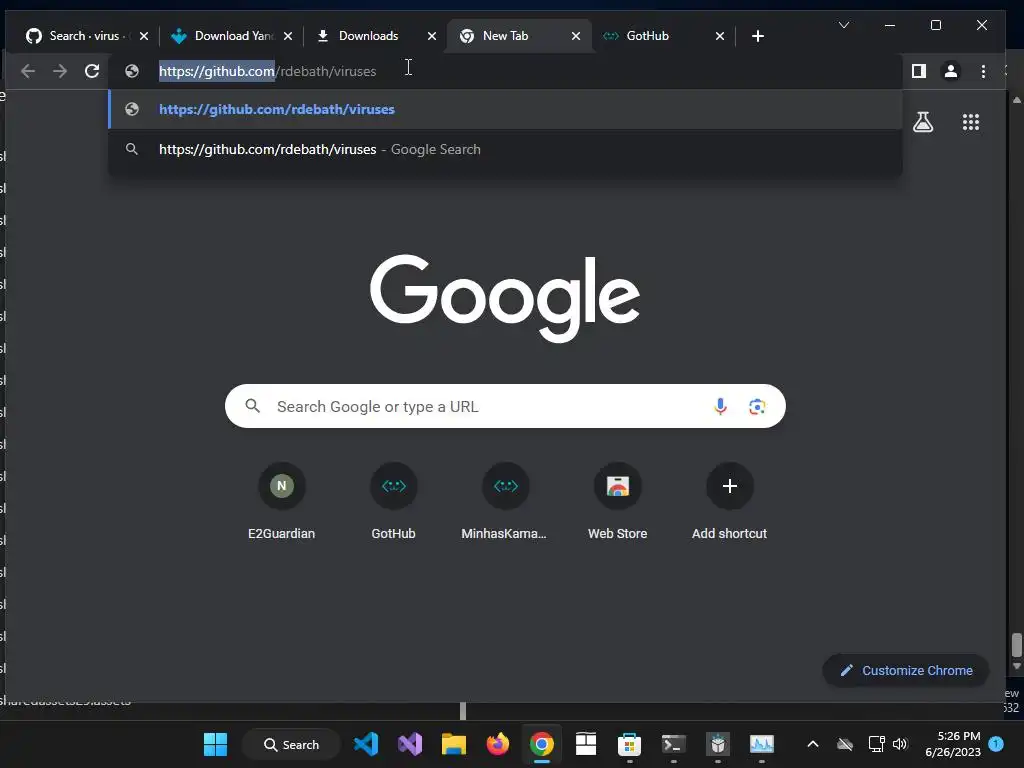Open GotHub shortcut tile
Image resolution: width=1024 pixels, height=768 pixels.
[393, 502]
